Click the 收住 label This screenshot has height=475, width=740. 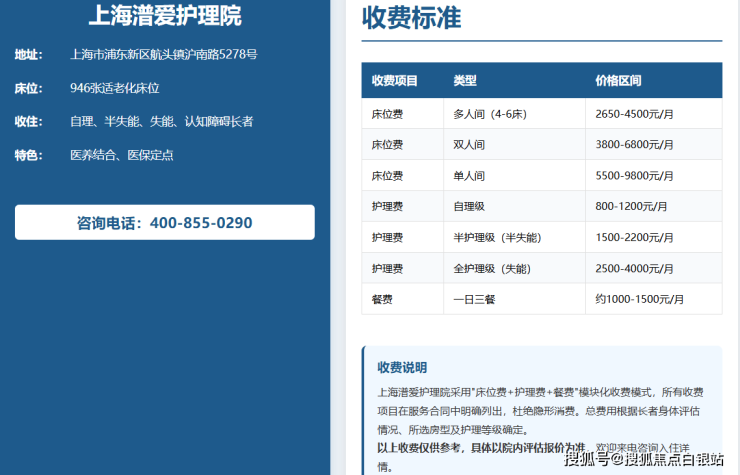28,122
